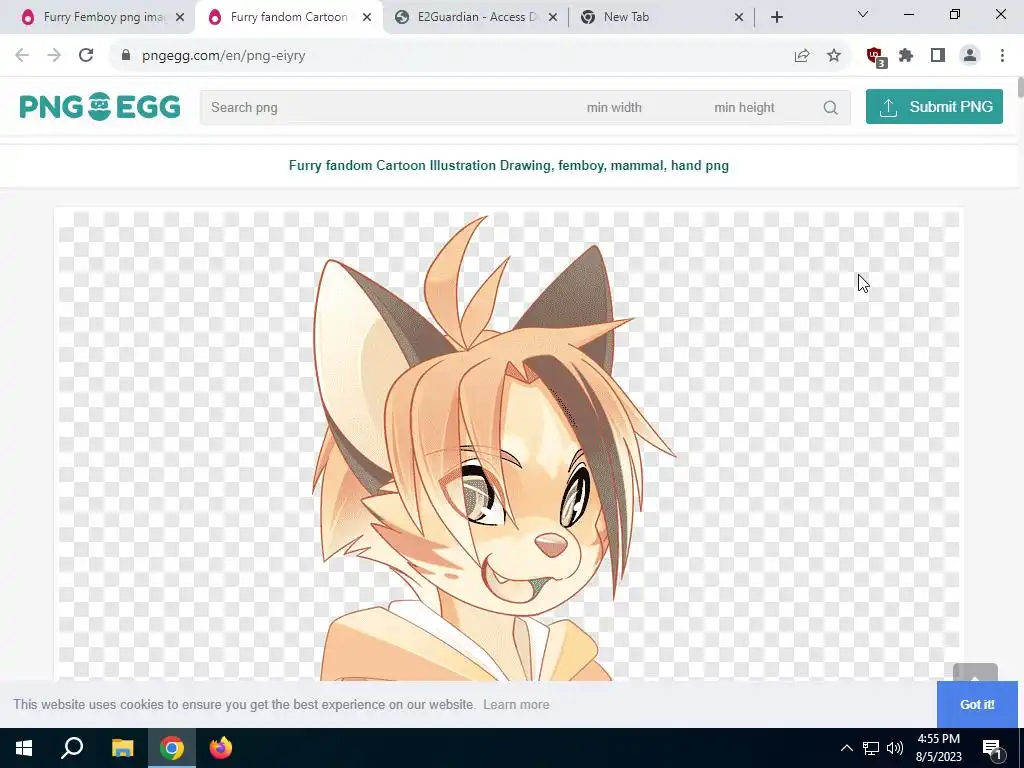
Task: Click the page vertical scrollbar thumb
Action: [x=1020, y=88]
